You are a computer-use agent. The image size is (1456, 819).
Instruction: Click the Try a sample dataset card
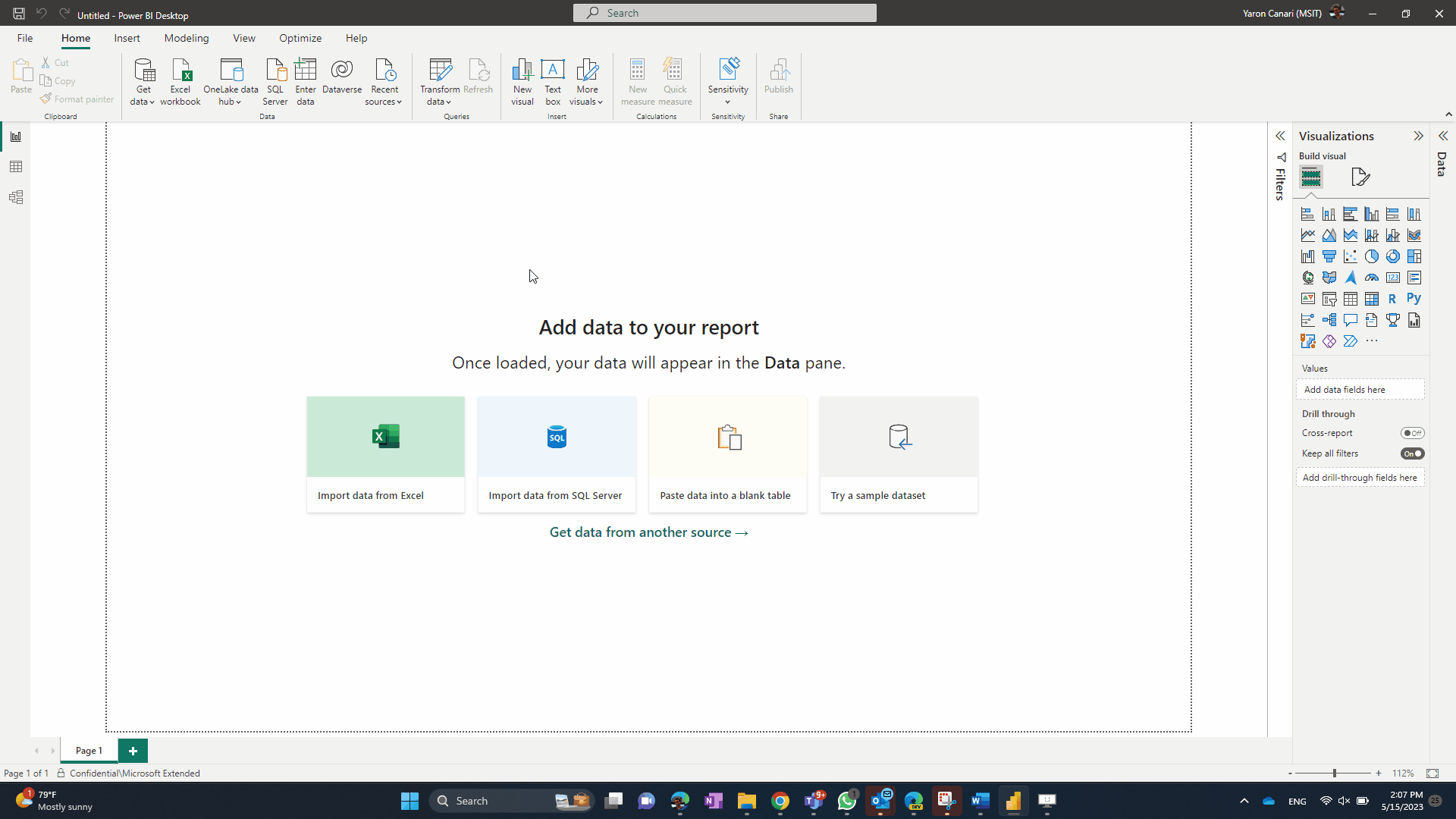898,454
